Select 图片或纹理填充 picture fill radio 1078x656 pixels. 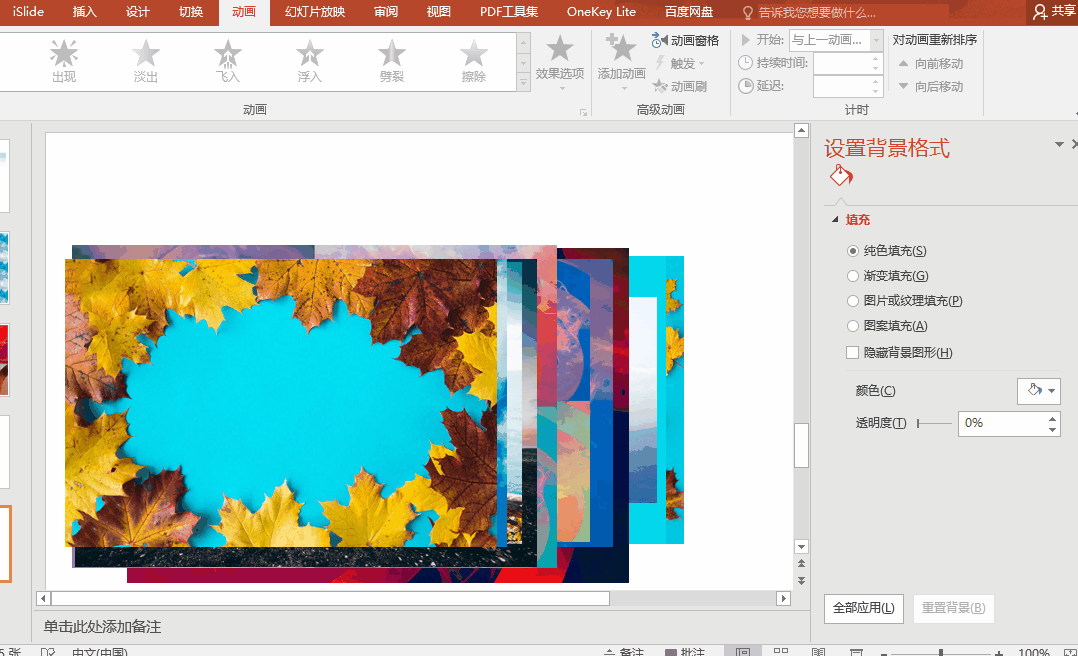coord(852,300)
